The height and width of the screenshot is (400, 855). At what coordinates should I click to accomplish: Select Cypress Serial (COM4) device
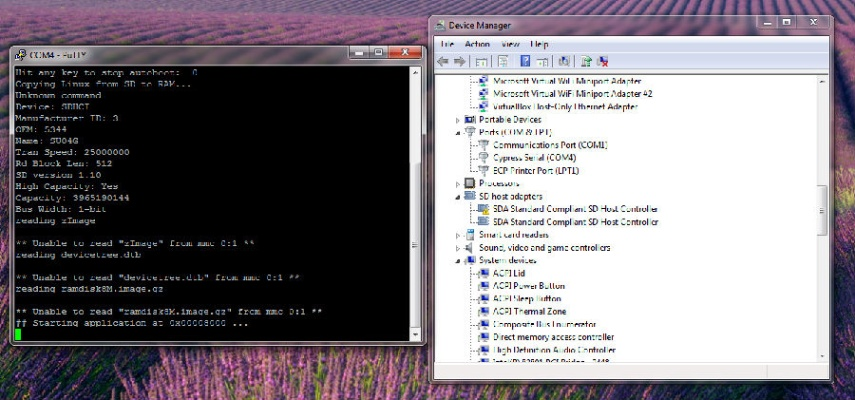pos(533,158)
